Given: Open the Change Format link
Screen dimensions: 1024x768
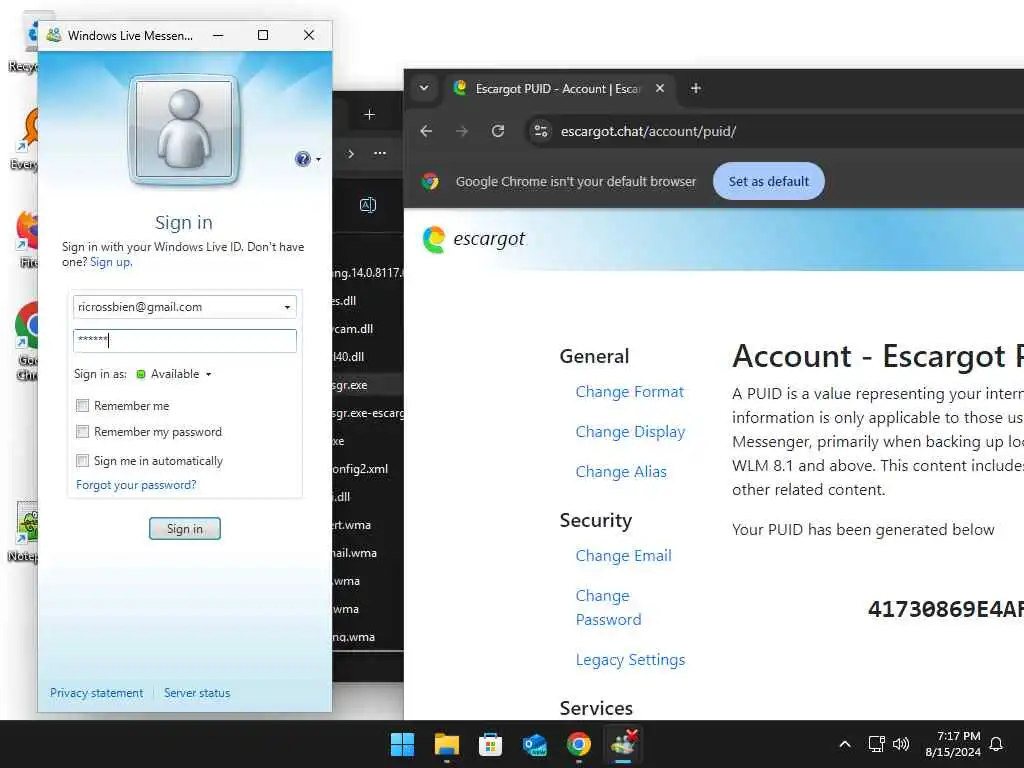Looking at the screenshot, I should click(629, 392).
